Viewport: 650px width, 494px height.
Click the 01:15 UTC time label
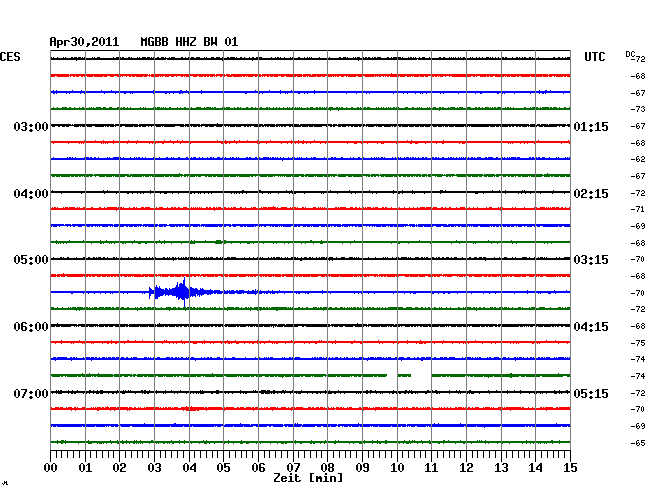[x=591, y=126]
